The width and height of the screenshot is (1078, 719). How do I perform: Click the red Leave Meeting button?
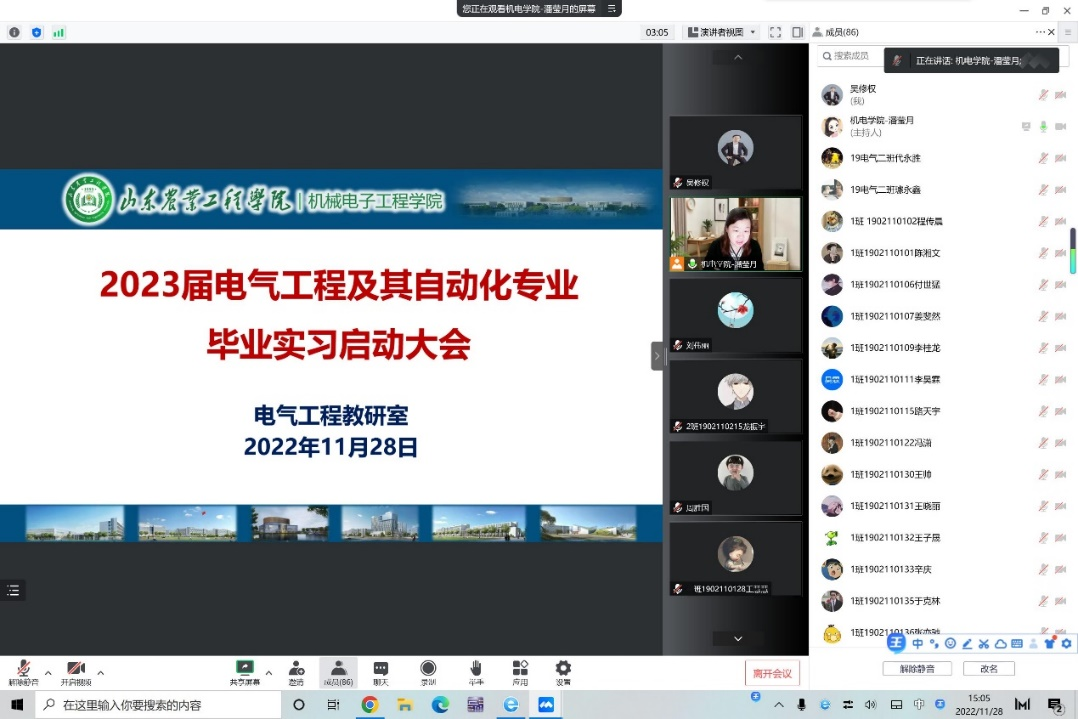772,673
